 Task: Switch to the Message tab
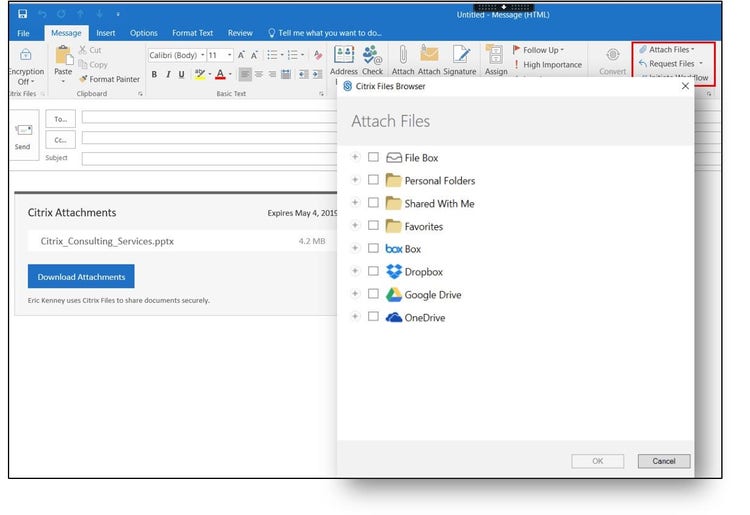(x=66, y=33)
